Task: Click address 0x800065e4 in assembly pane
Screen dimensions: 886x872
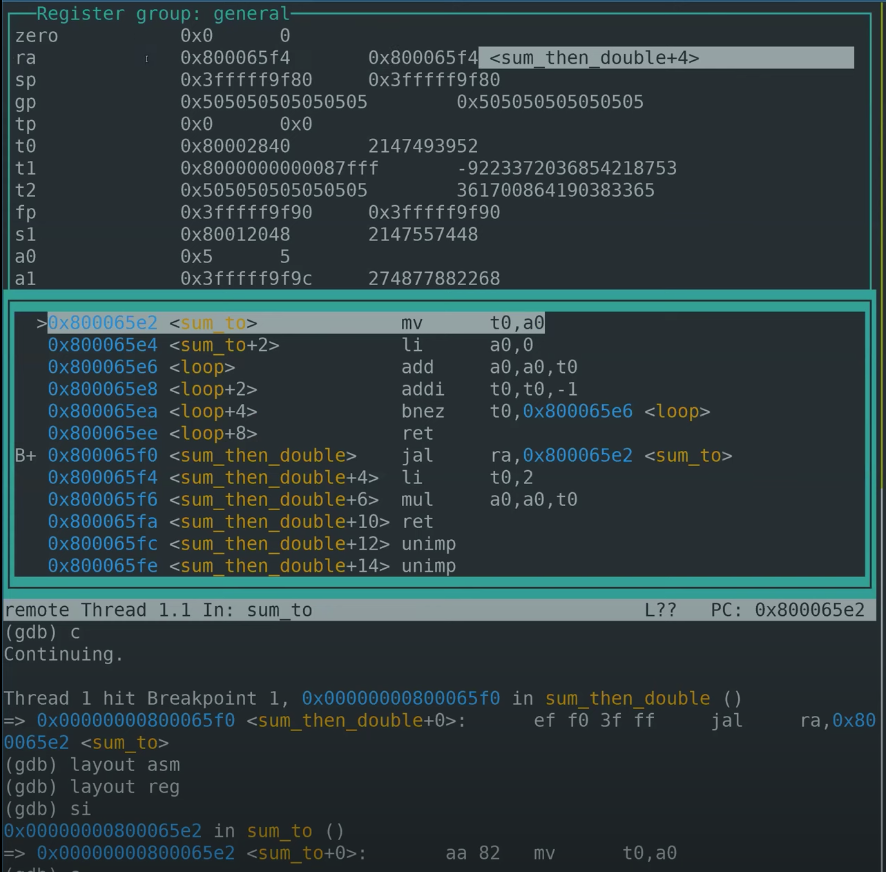Action: tap(103, 345)
